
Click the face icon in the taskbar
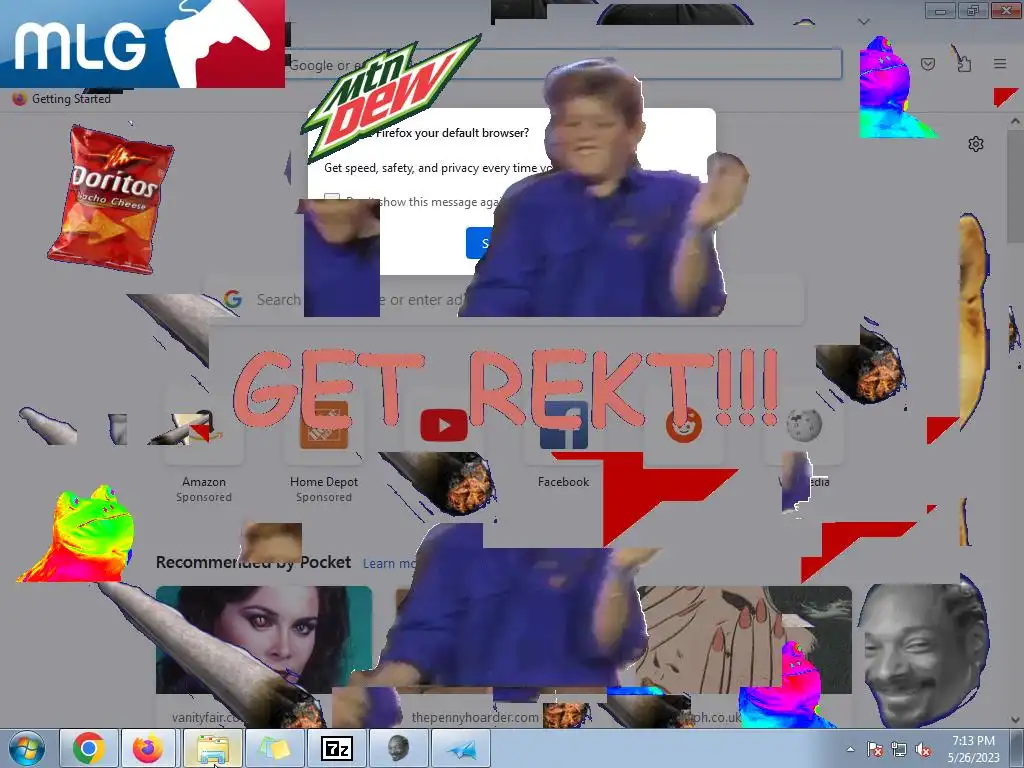coord(398,748)
